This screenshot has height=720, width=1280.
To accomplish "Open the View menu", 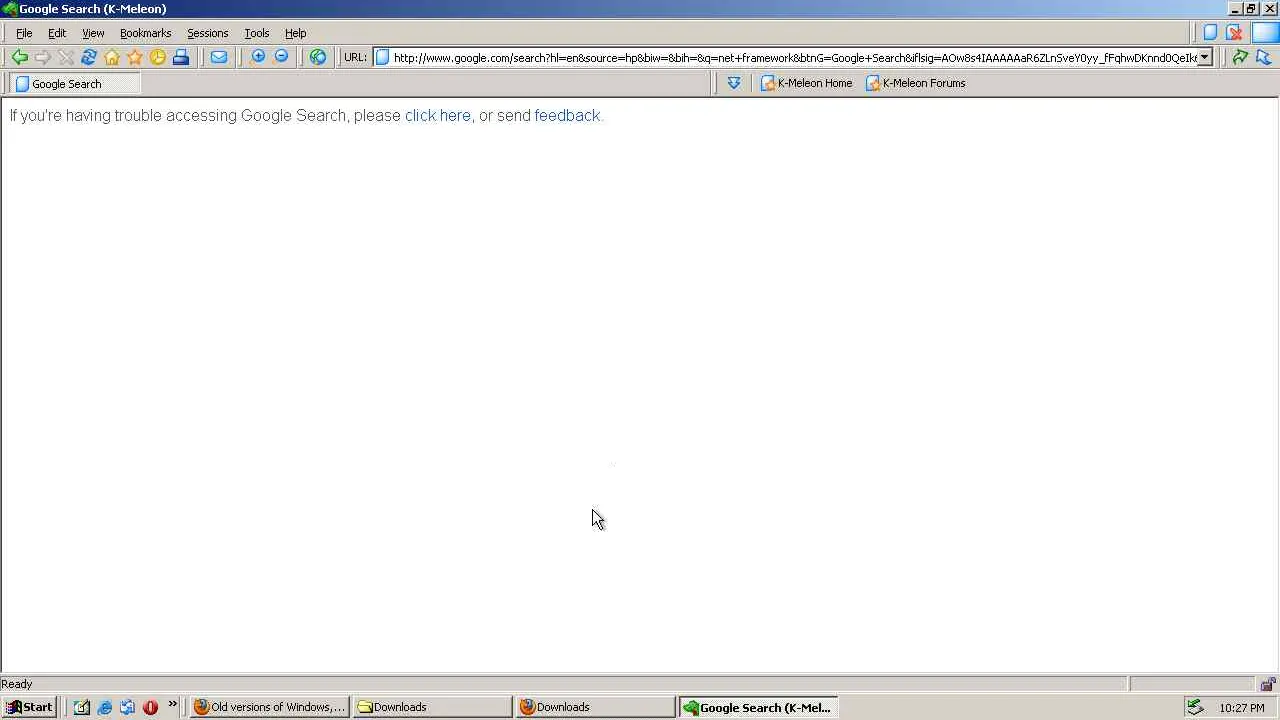I will click(x=93, y=33).
